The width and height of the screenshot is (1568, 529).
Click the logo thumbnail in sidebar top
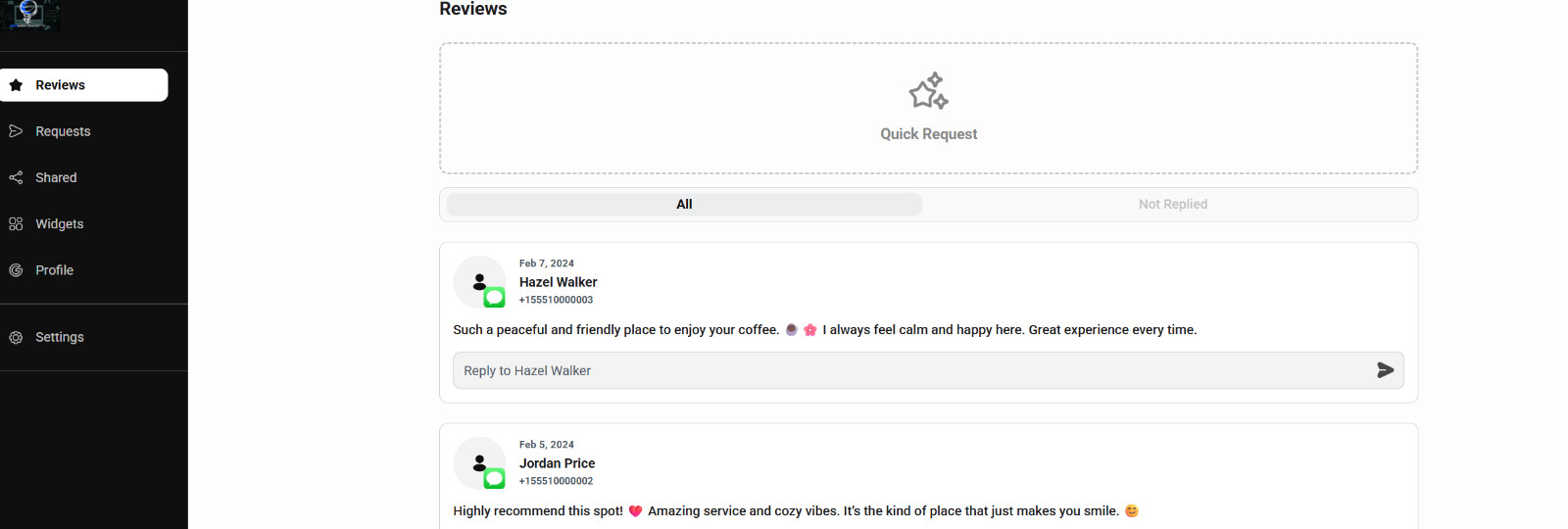click(x=30, y=15)
